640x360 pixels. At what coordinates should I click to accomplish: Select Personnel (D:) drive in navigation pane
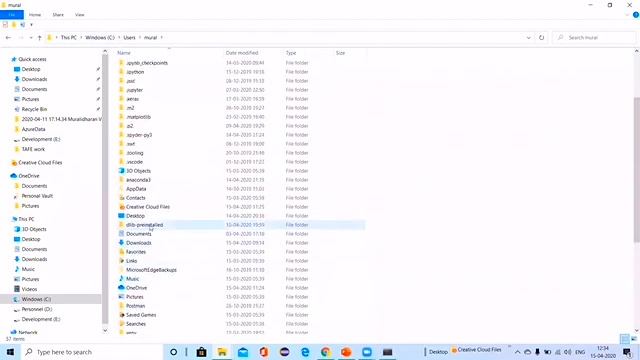pos(37,309)
